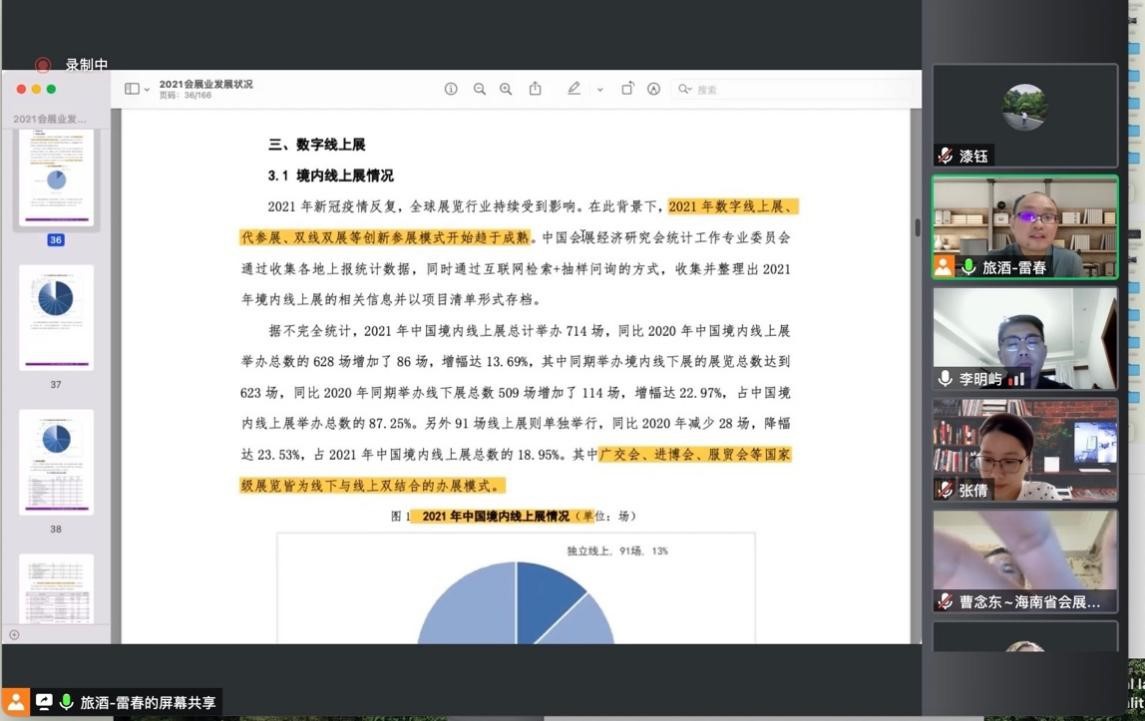Expand the search options magnifier dropdown
The image size is (1145, 721).
click(x=685, y=89)
